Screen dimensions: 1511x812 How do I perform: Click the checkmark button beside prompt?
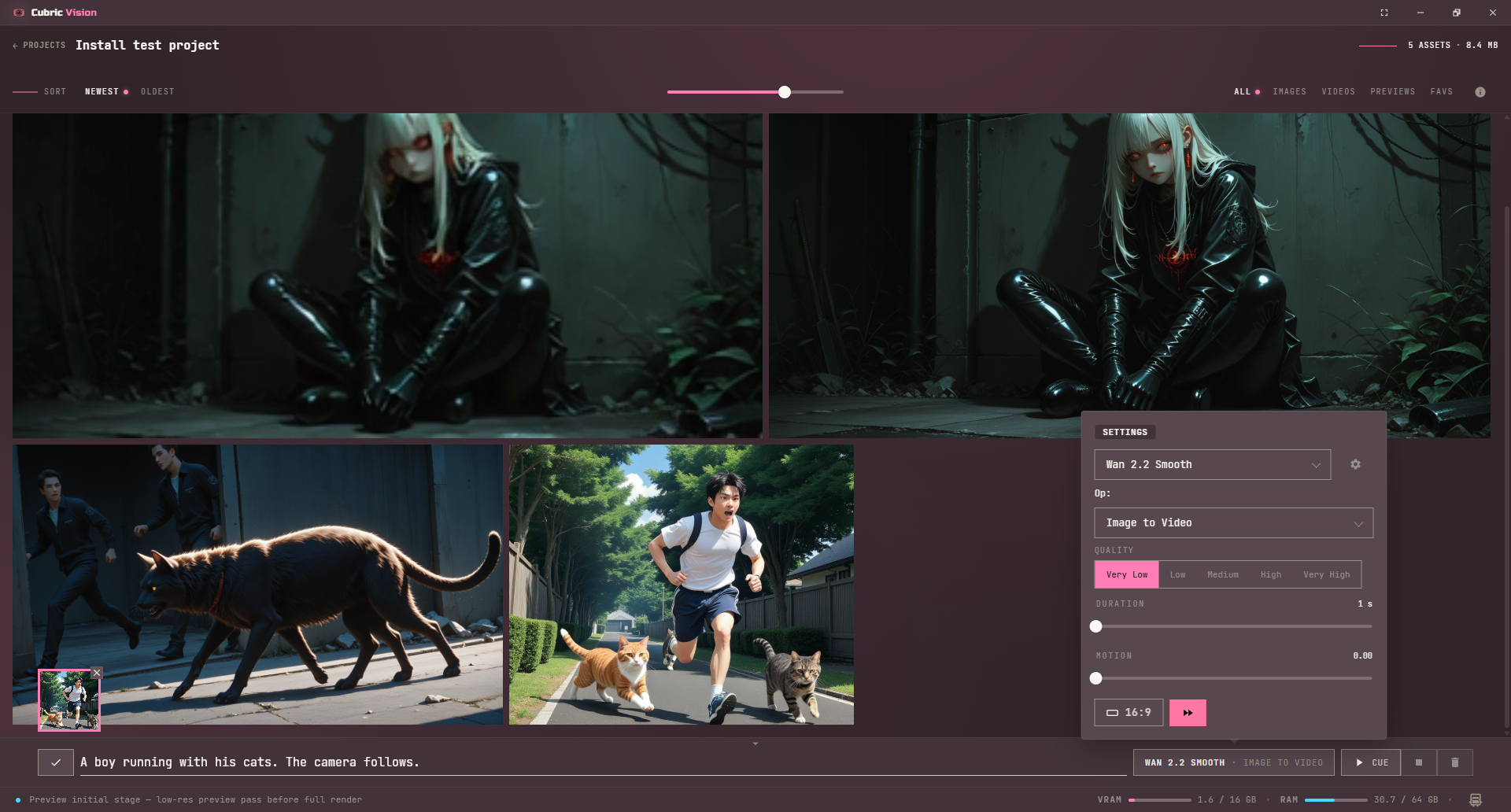[56, 762]
